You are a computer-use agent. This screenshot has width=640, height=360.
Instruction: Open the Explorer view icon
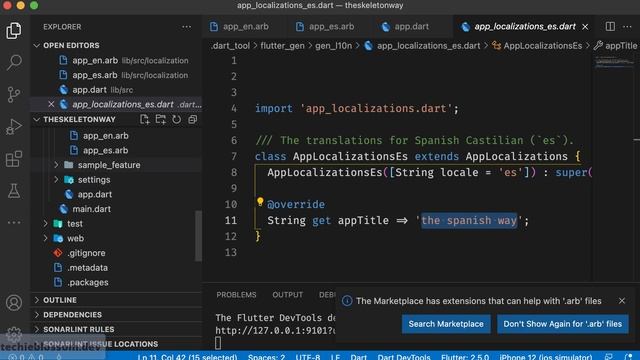point(14,31)
